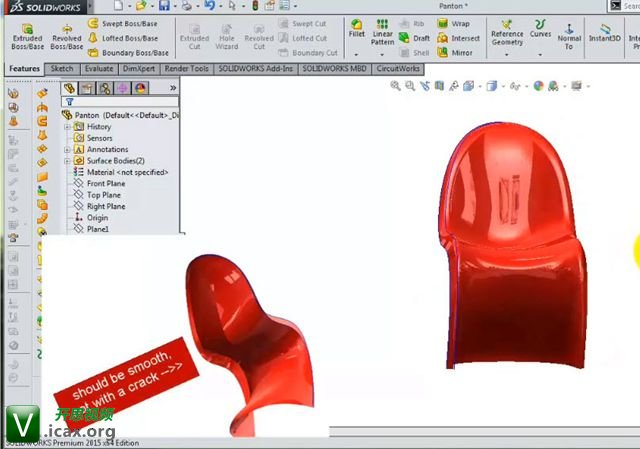
Task: Click the Boundary Cut tool
Action: pyautogui.click(x=308, y=53)
